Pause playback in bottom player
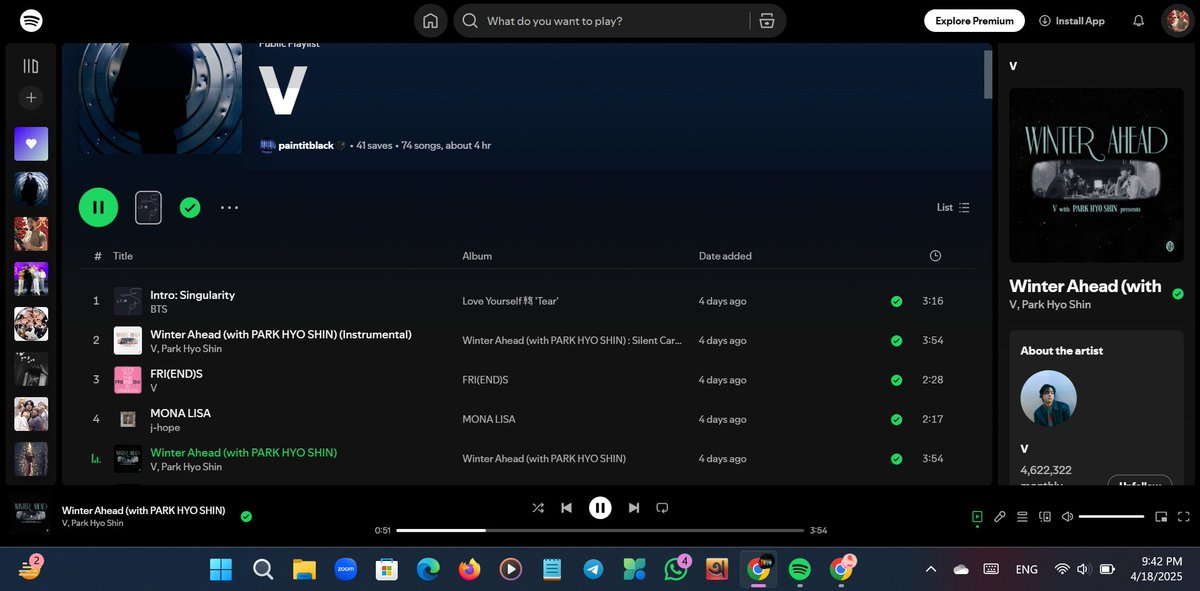The height and width of the screenshot is (591, 1200). point(600,508)
